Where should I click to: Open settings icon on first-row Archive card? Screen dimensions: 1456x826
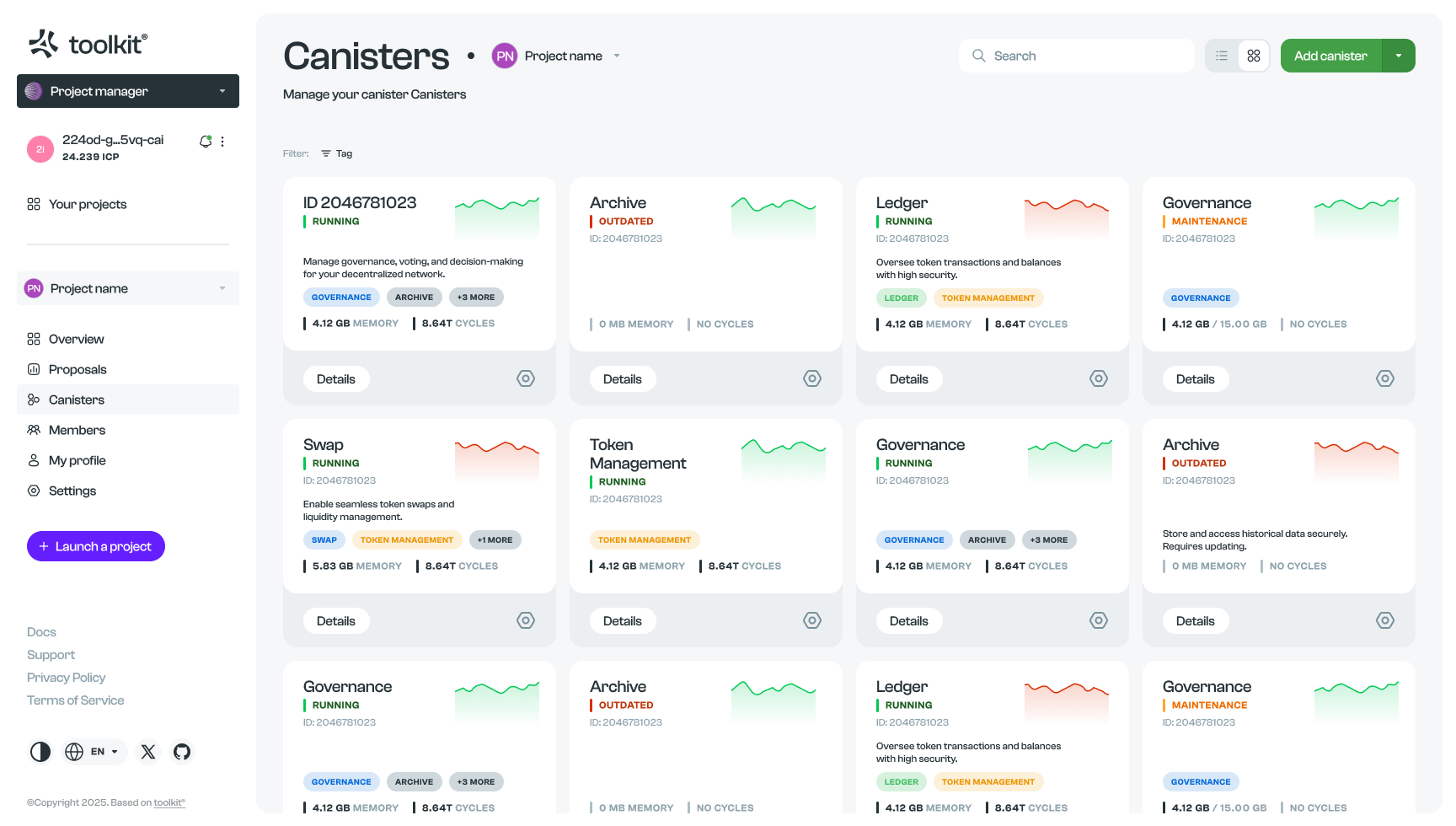[x=812, y=378]
